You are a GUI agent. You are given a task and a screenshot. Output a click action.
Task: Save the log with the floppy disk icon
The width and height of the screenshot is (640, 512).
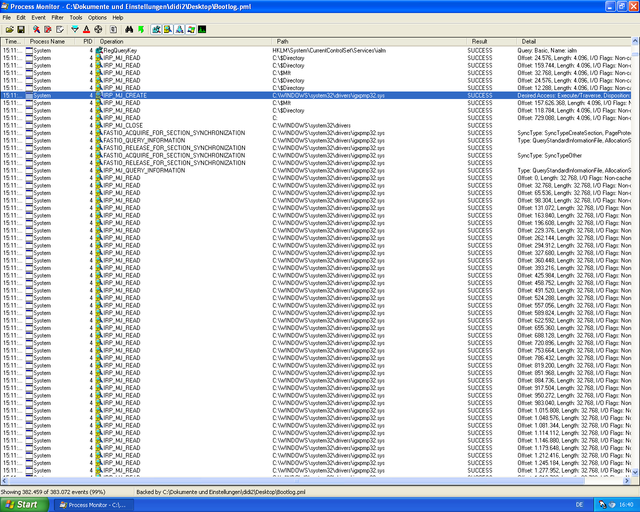[x=21, y=29]
